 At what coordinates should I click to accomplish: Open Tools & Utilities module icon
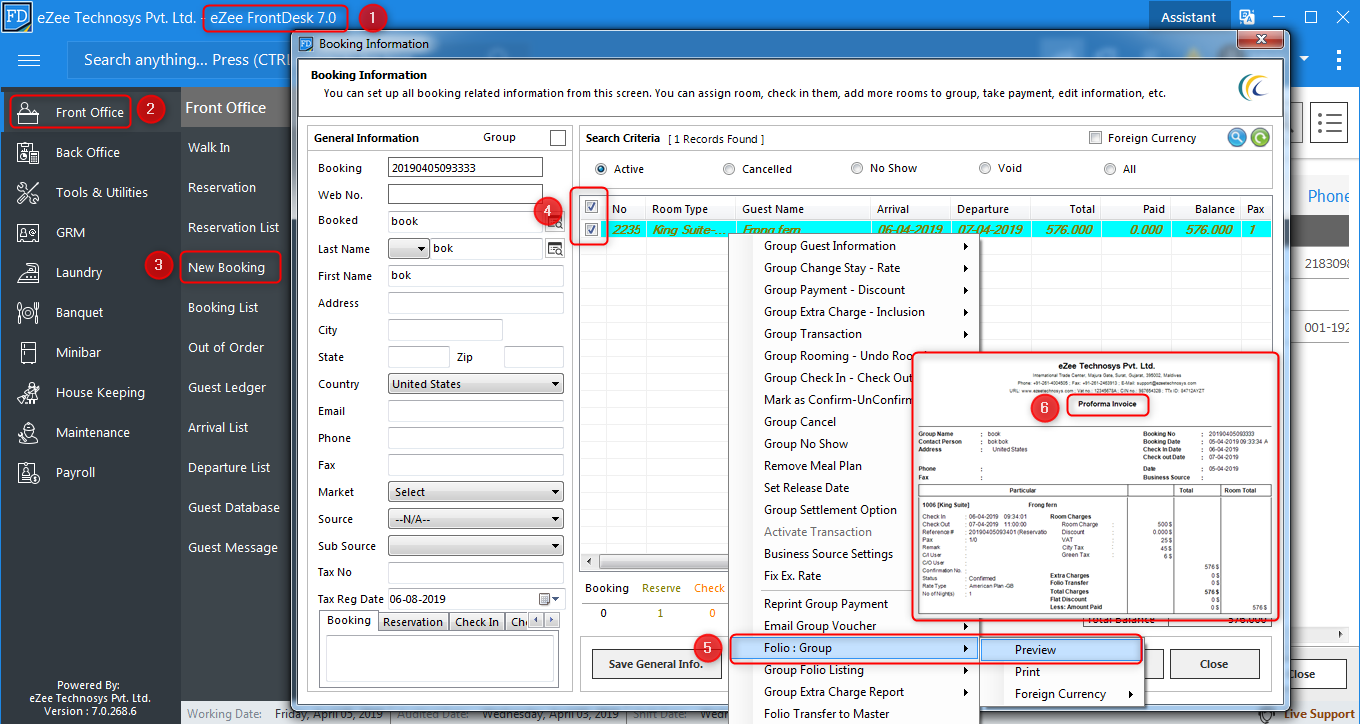coord(28,192)
